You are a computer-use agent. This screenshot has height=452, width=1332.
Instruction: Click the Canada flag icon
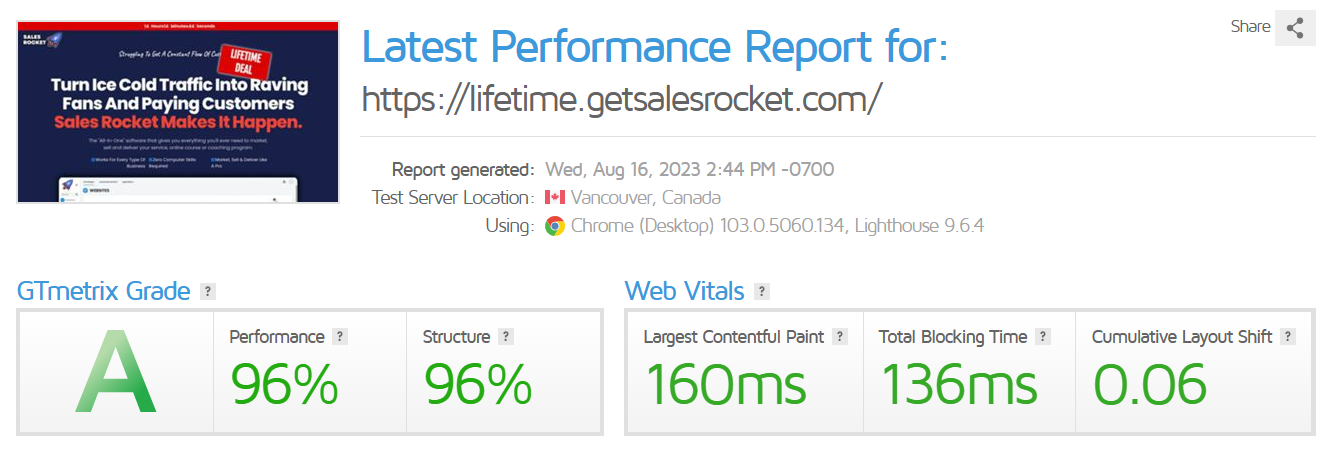555,198
